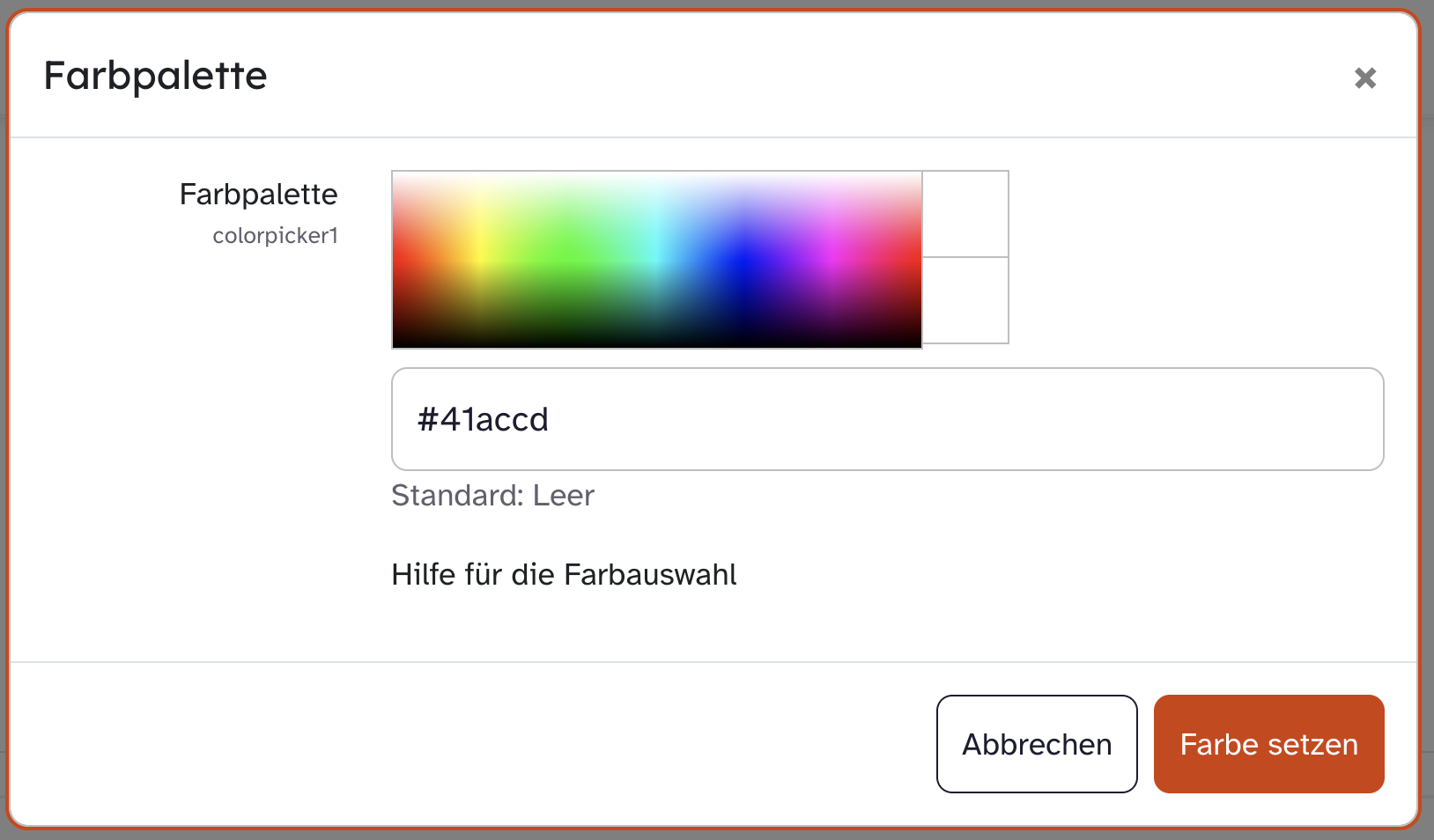Pick bright yellow in the color gradient

point(478,255)
